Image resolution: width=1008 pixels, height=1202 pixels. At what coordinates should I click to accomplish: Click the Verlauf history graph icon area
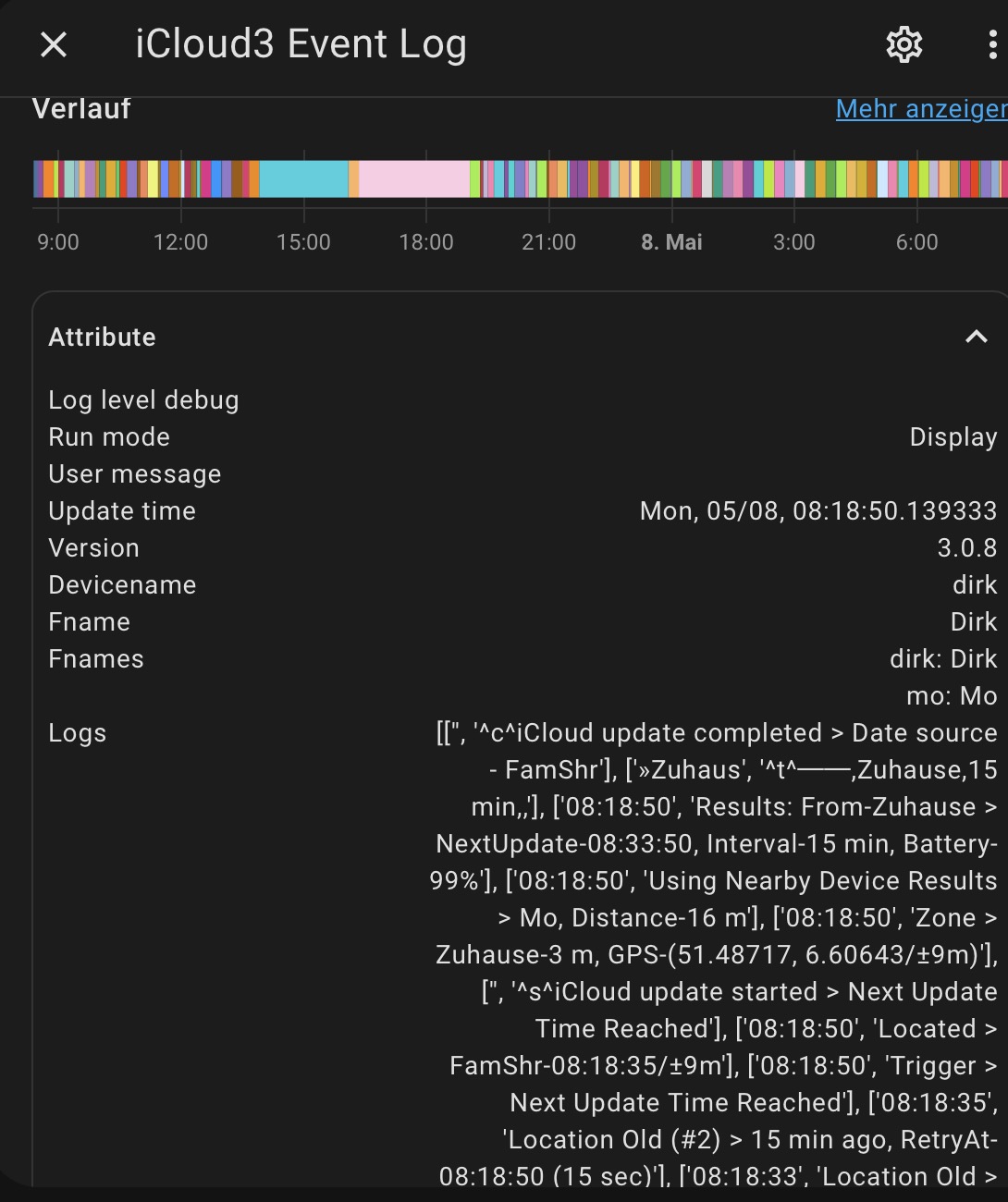tap(83, 109)
